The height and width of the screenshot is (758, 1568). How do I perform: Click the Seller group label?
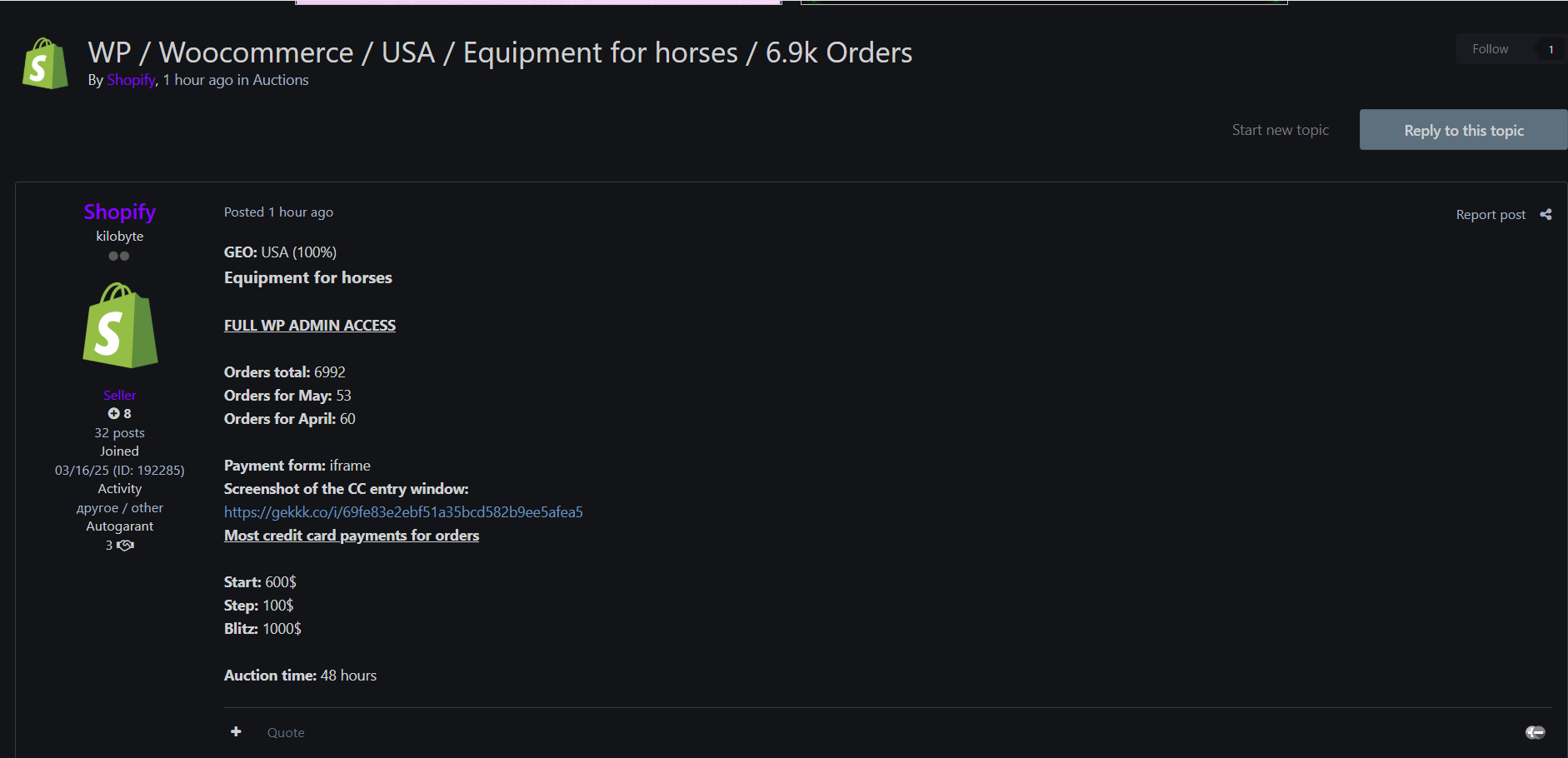(x=120, y=396)
